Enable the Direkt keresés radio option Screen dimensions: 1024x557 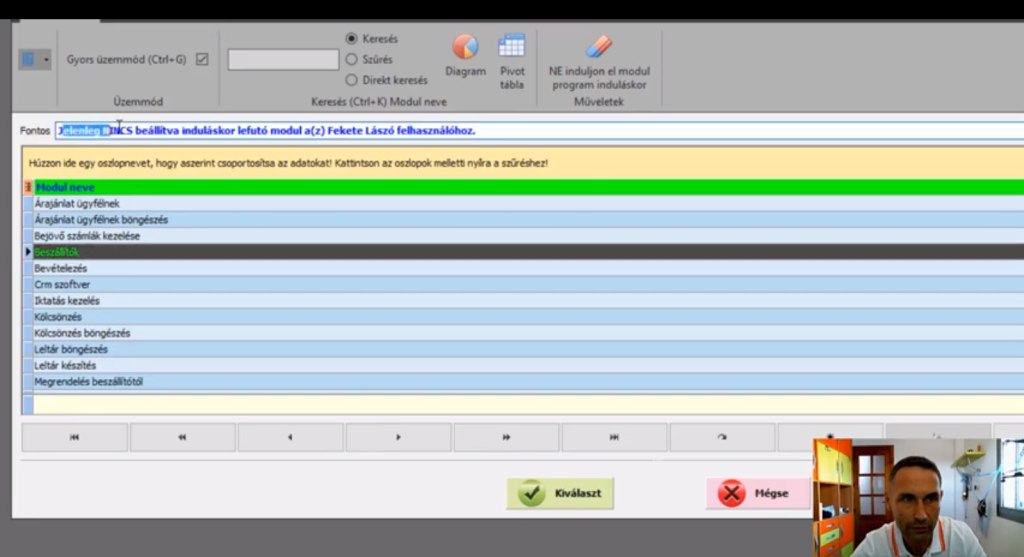(x=352, y=80)
